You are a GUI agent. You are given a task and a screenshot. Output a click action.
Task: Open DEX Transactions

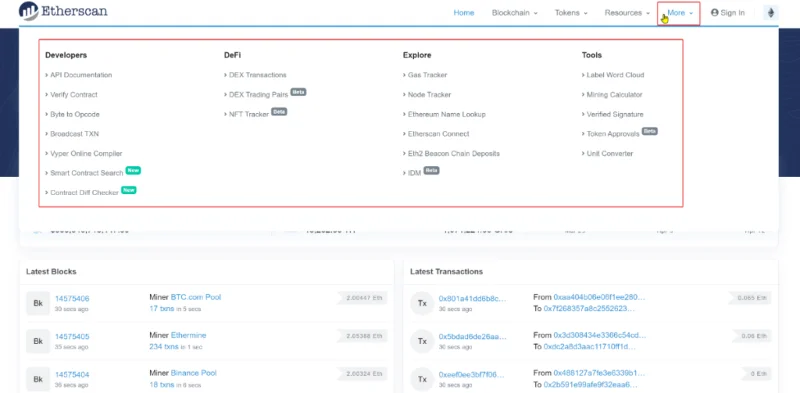point(258,75)
